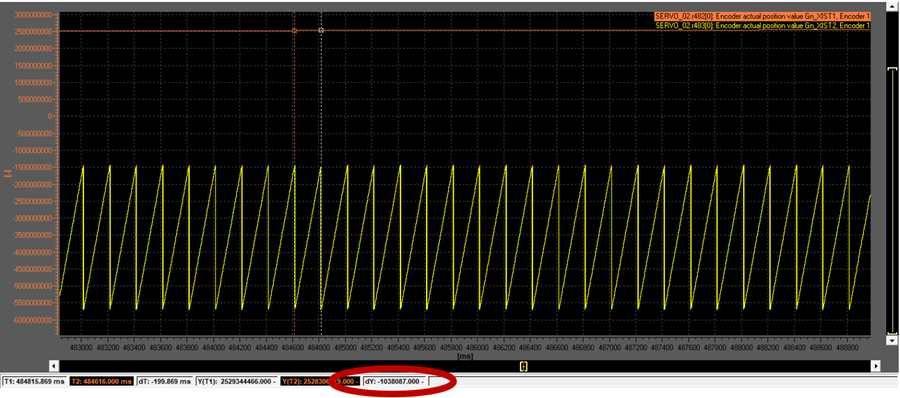
Task: Click the T1: 484815.869 ms status field
Action: (x=35, y=381)
